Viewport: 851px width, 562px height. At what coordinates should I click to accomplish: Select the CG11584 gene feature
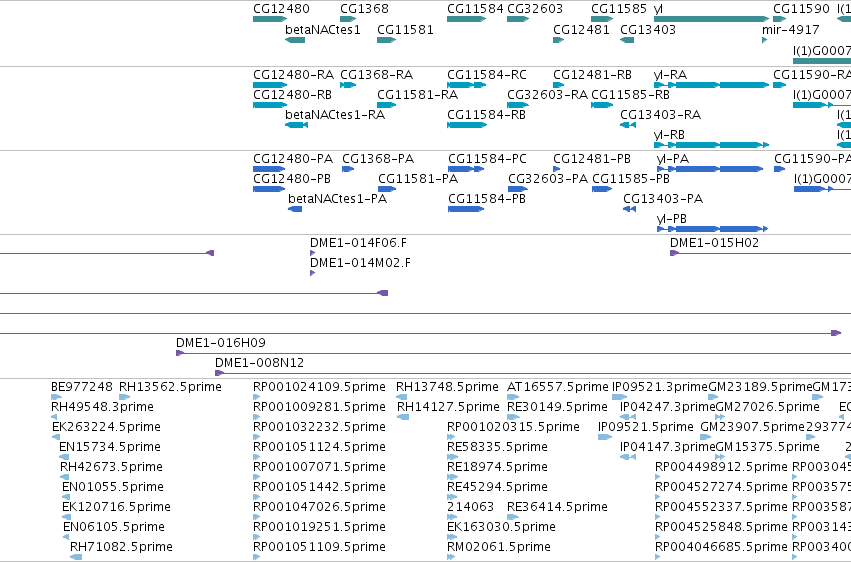coord(467,19)
